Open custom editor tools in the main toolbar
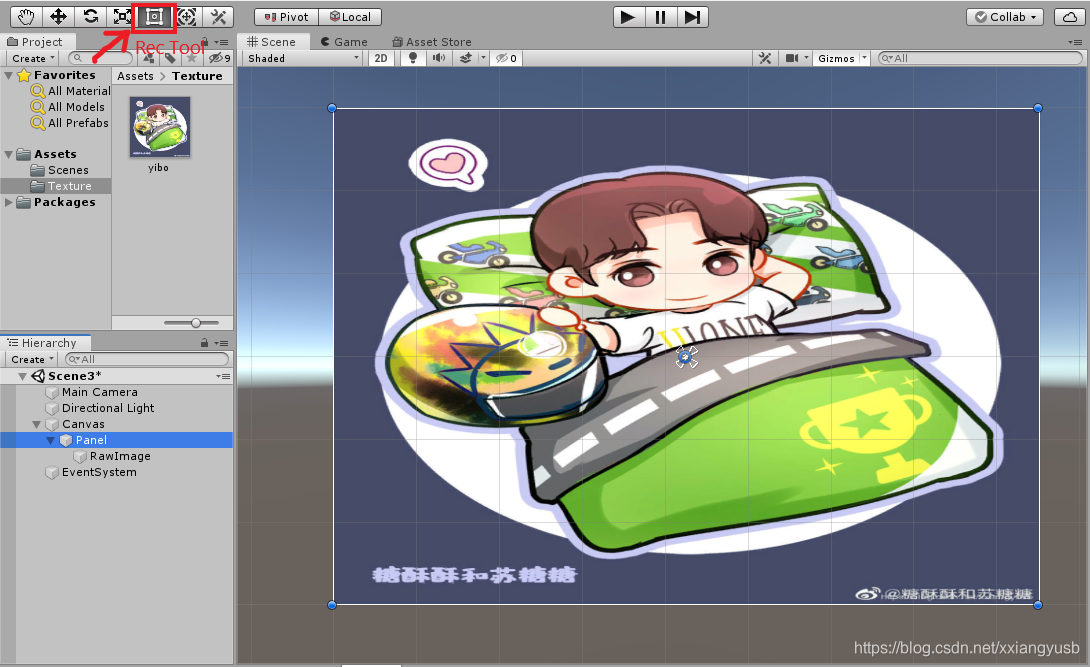The height and width of the screenshot is (667, 1090). [218, 17]
